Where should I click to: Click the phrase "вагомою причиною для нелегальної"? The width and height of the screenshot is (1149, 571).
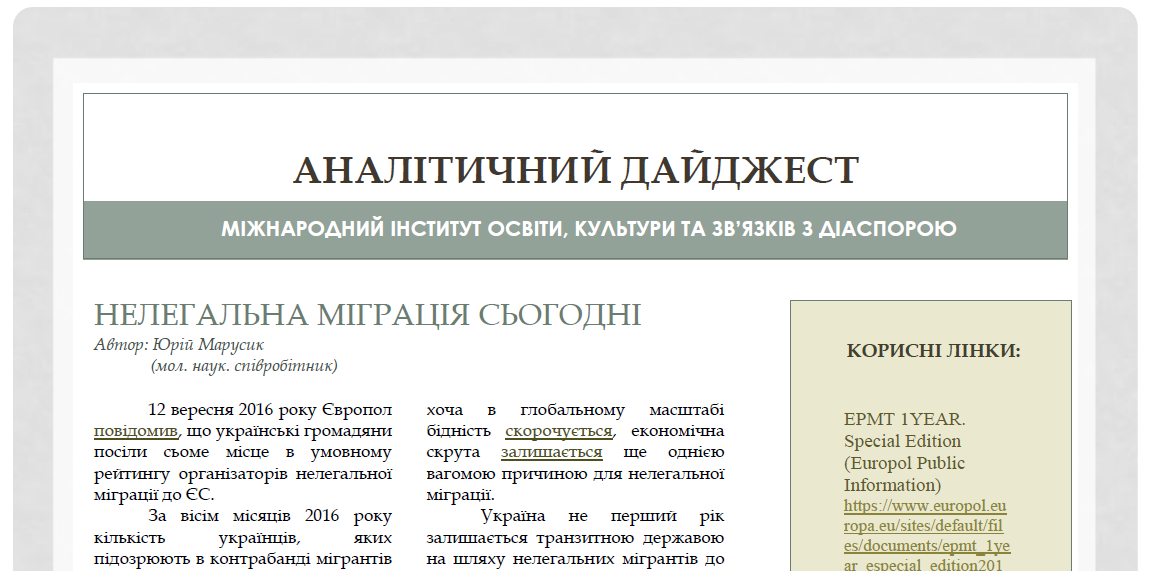(575, 474)
